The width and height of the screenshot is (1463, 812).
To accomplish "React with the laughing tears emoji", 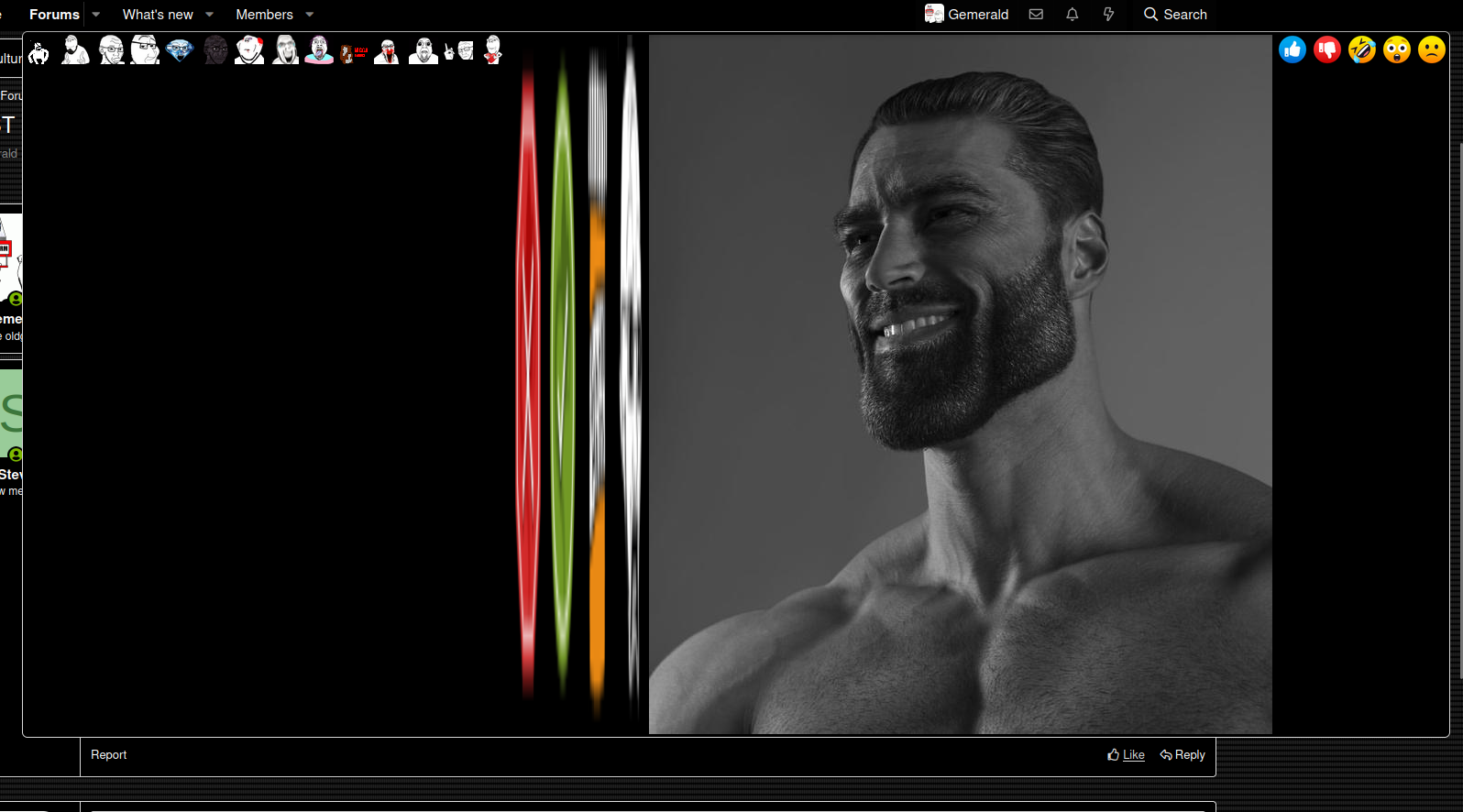I will 1362,49.
